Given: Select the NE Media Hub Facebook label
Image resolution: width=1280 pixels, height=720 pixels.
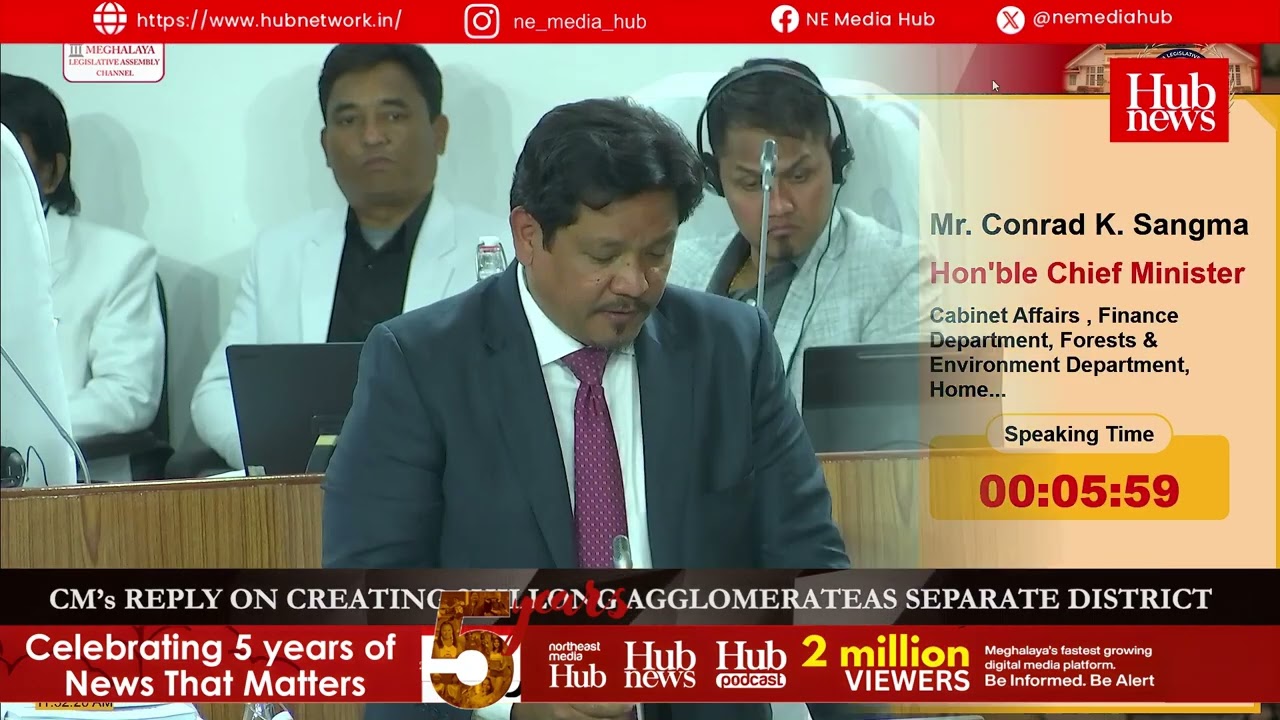Looking at the screenshot, I should 869,19.
